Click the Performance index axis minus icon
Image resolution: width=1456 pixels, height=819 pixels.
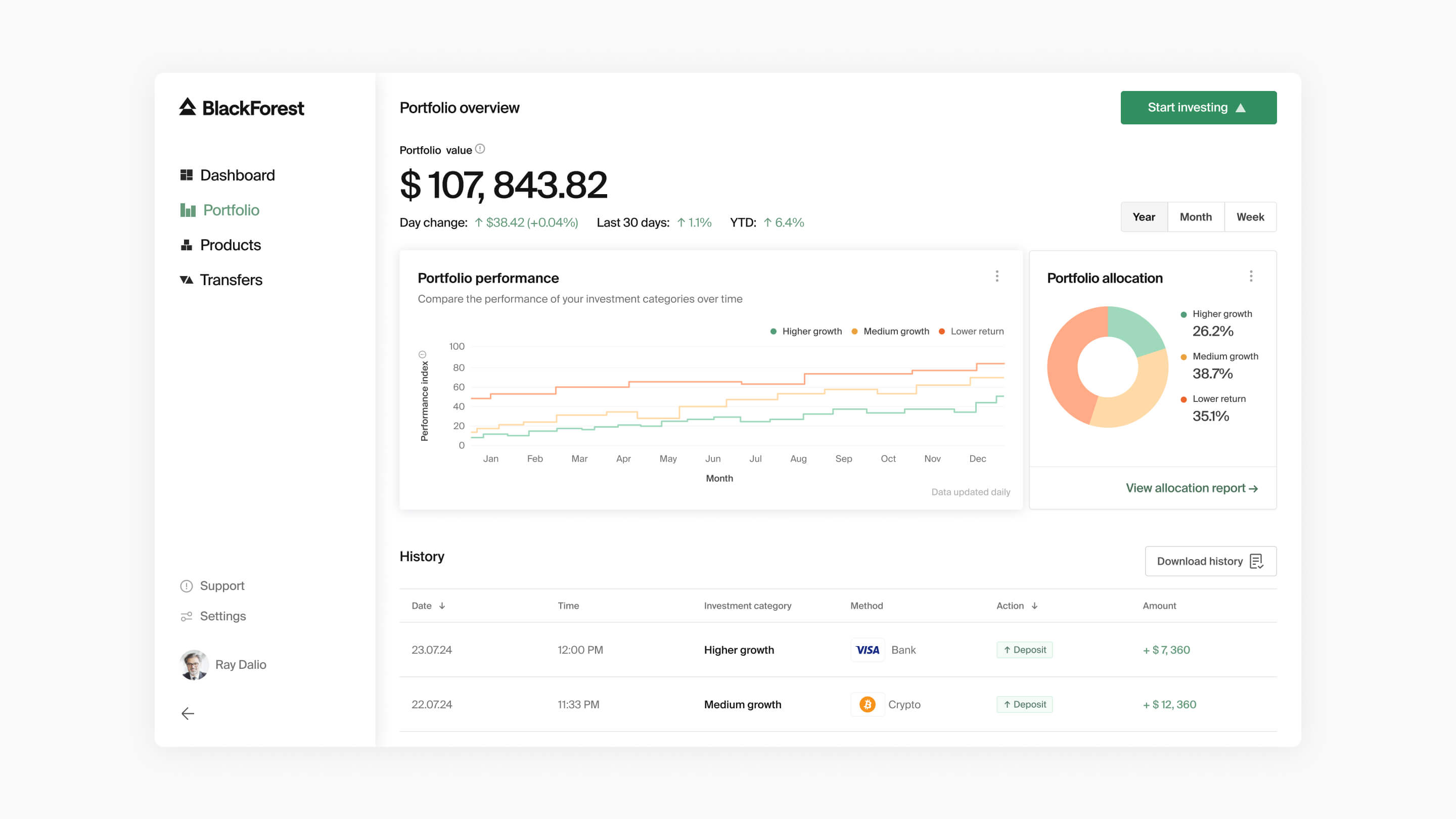422,354
